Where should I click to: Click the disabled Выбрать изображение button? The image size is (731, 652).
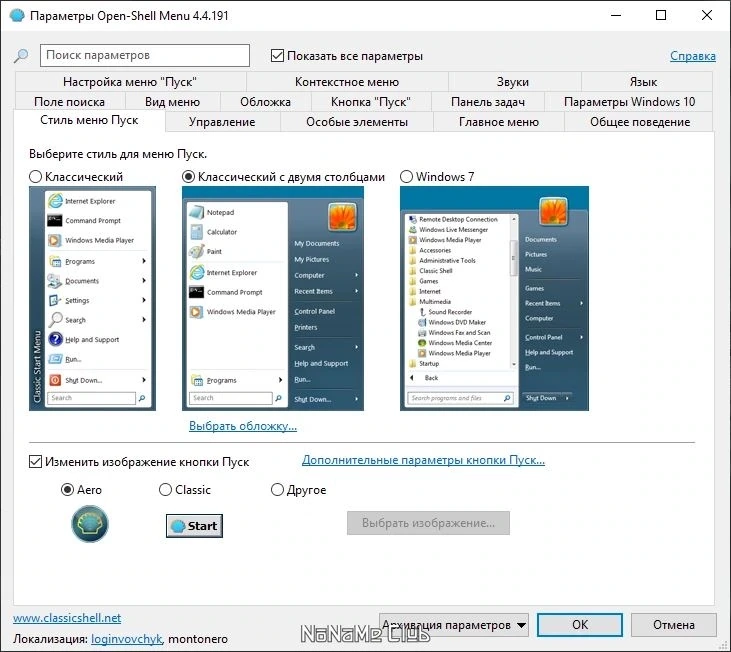click(x=428, y=523)
